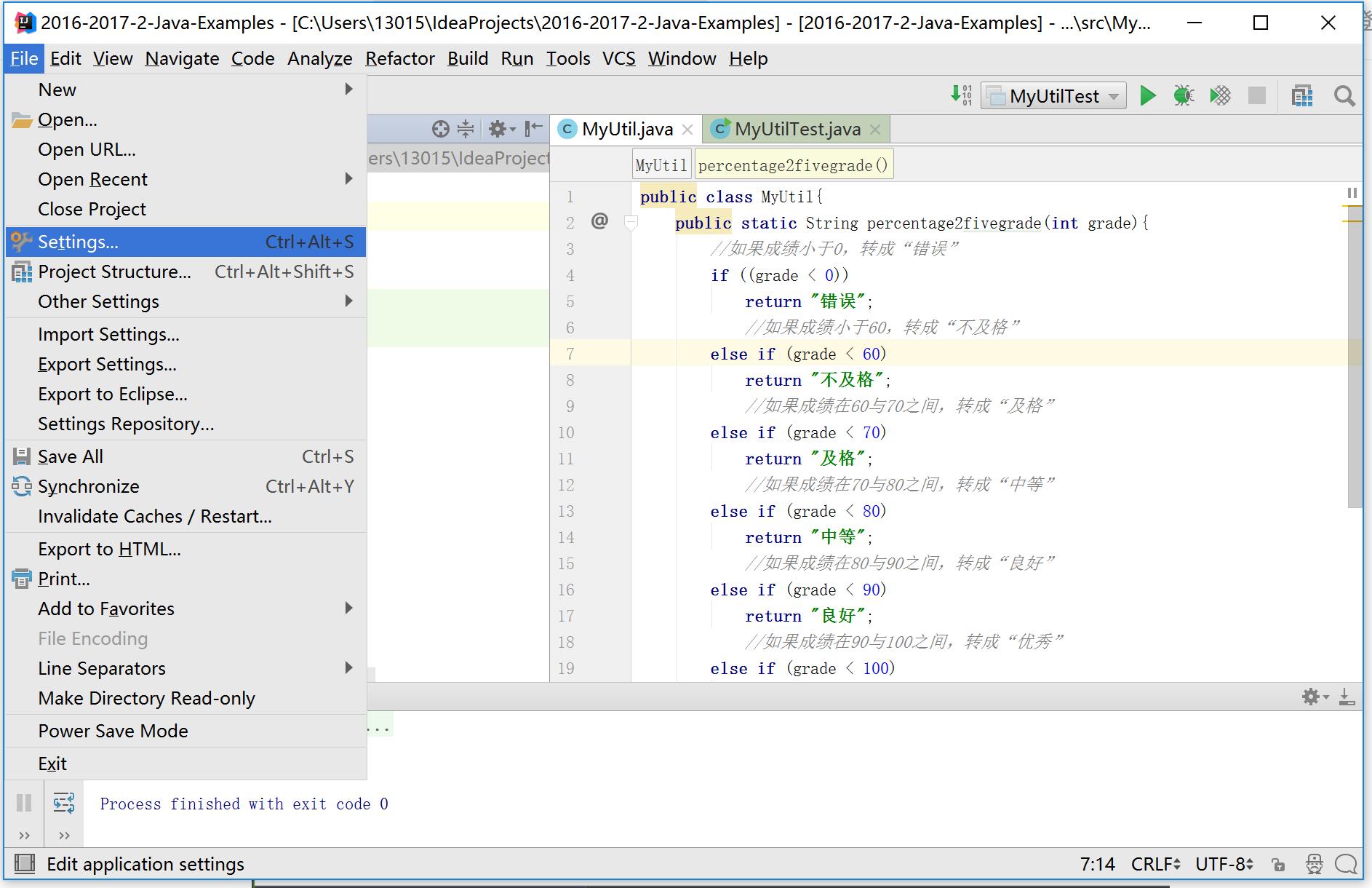Click the pause output icon in run panel
This screenshot has width=1372, height=888.
(x=24, y=803)
